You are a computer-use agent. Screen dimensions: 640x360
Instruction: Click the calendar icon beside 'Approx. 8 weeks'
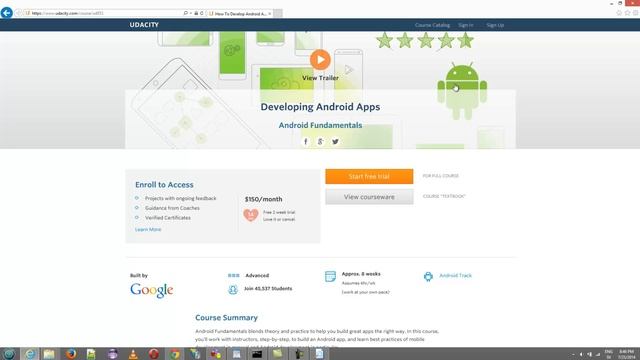[330, 276]
